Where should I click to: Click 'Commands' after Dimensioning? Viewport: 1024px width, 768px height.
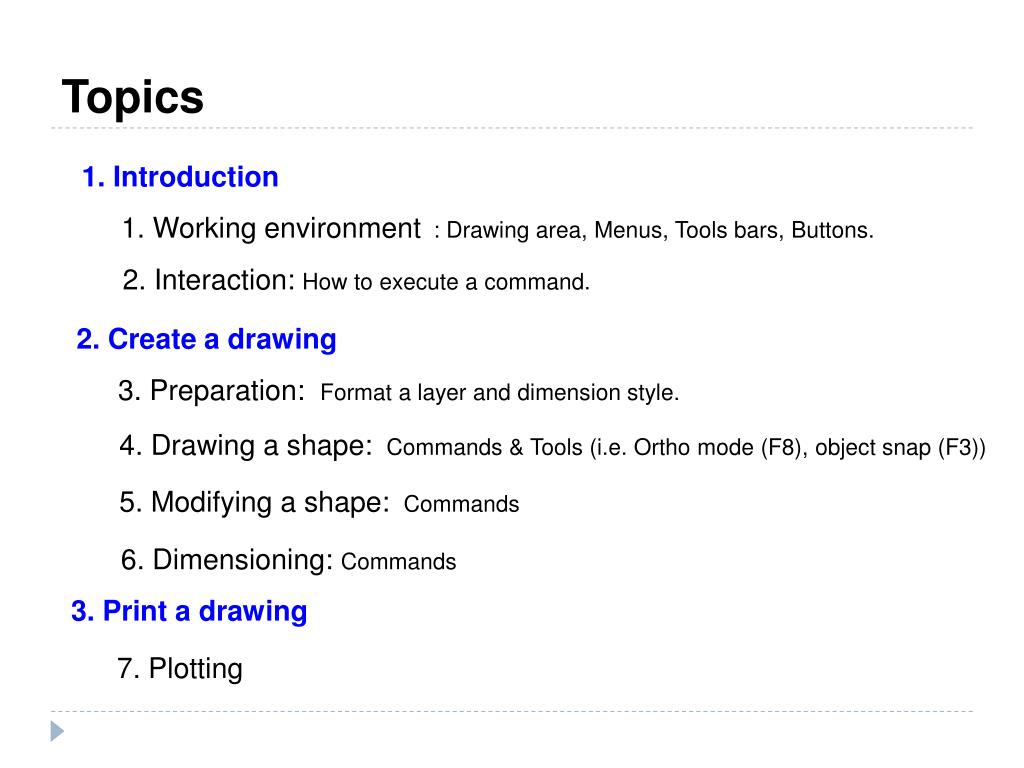click(x=398, y=562)
